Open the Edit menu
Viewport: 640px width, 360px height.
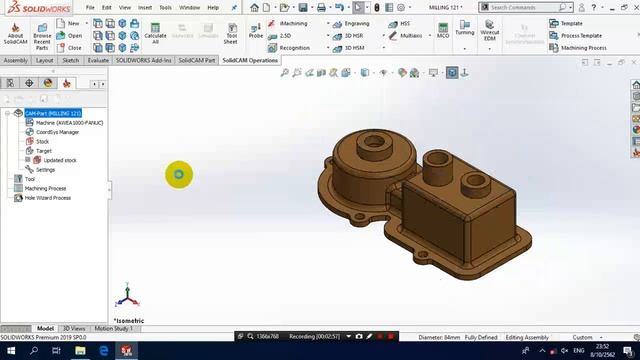pyautogui.click(x=107, y=7)
